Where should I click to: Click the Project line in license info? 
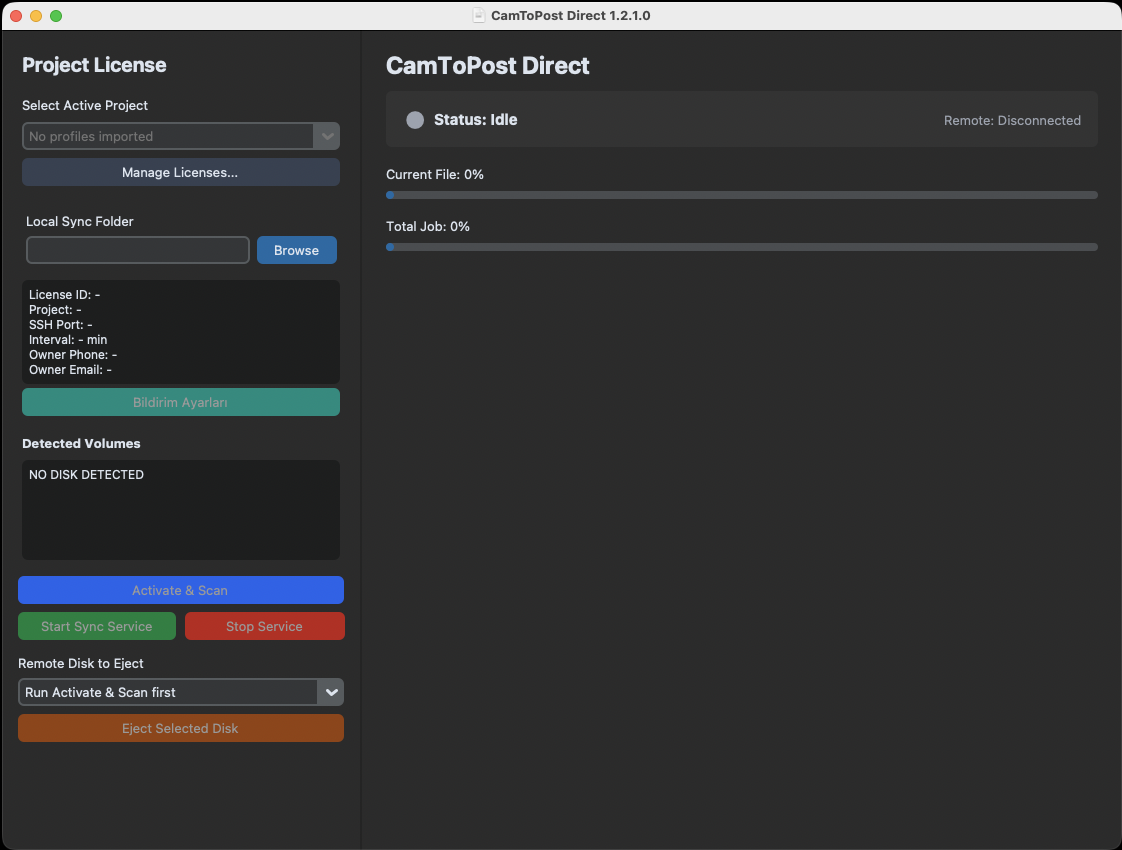tap(55, 310)
